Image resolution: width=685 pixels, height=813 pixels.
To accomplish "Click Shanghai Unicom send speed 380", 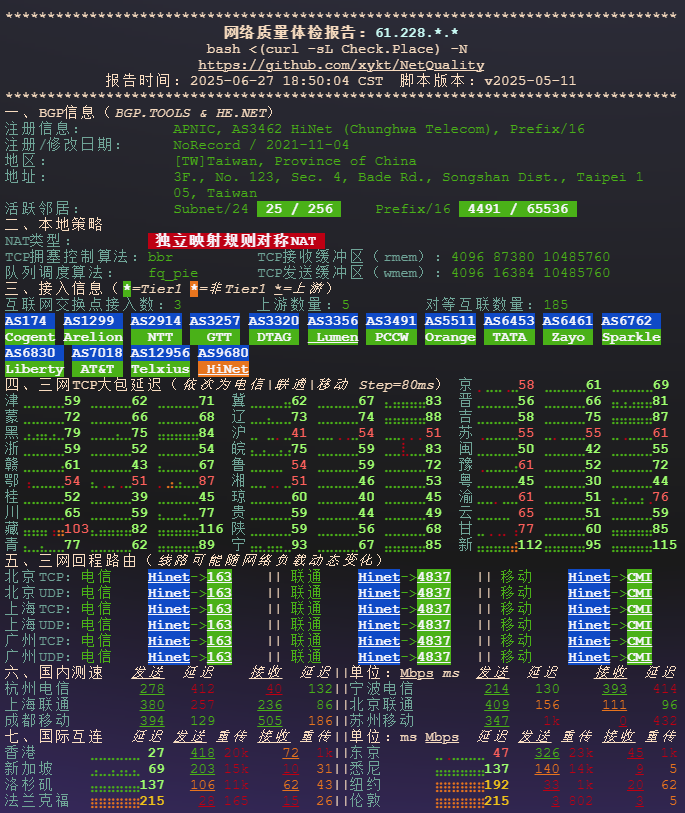I will coord(152,704).
